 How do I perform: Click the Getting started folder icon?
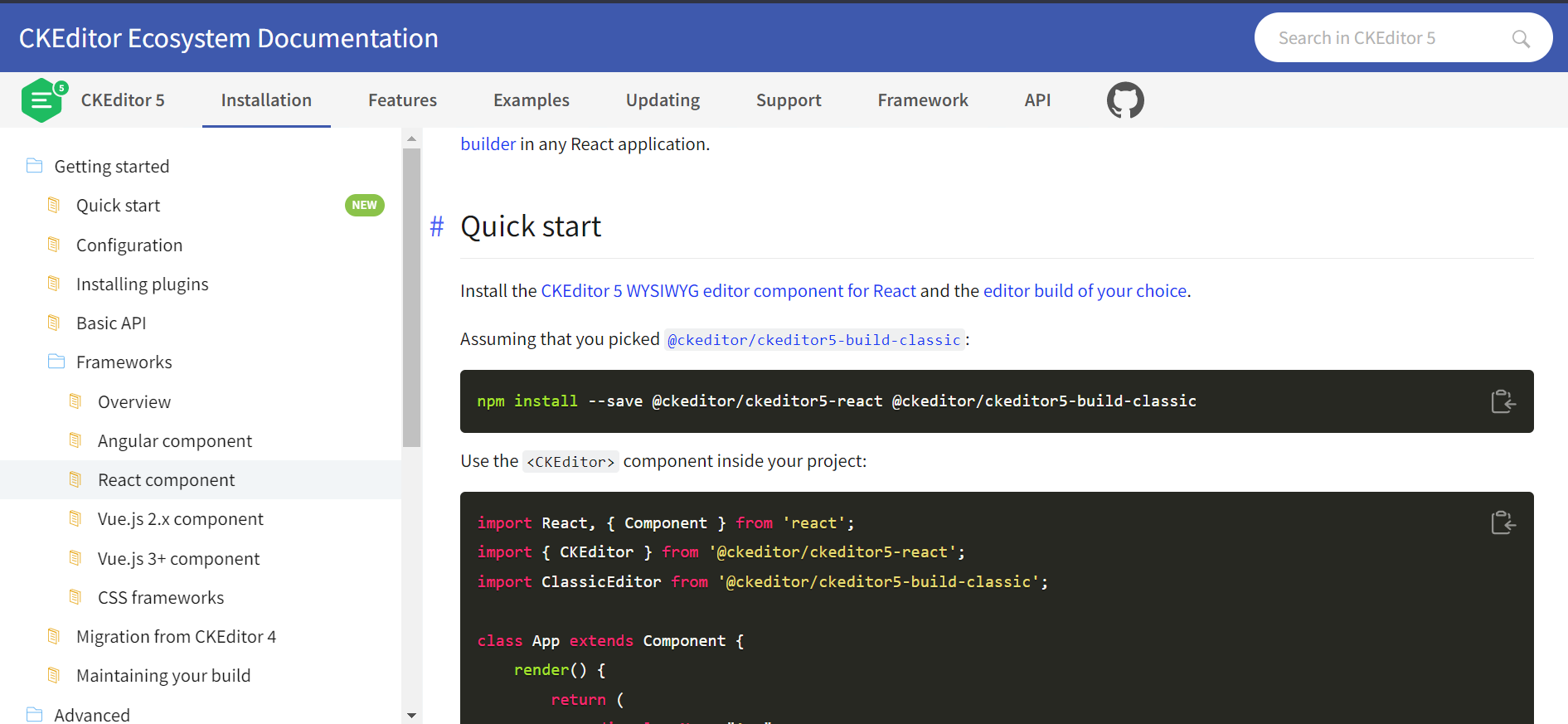(34, 166)
